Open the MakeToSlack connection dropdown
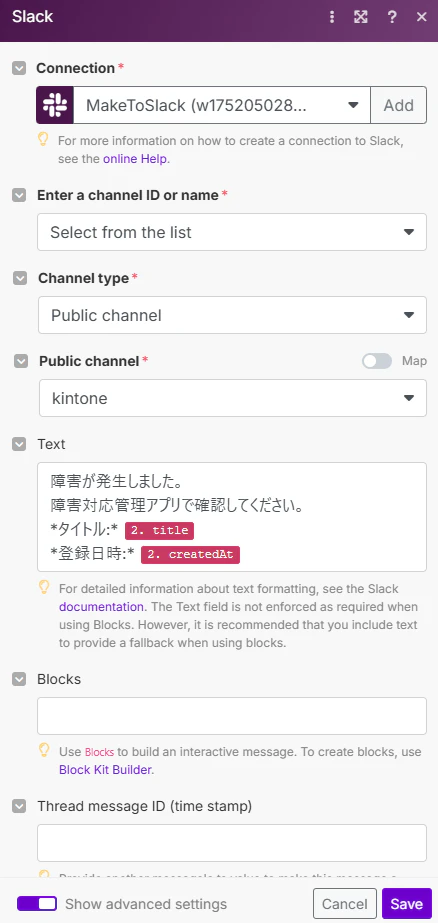The width and height of the screenshot is (438, 923). [222, 105]
